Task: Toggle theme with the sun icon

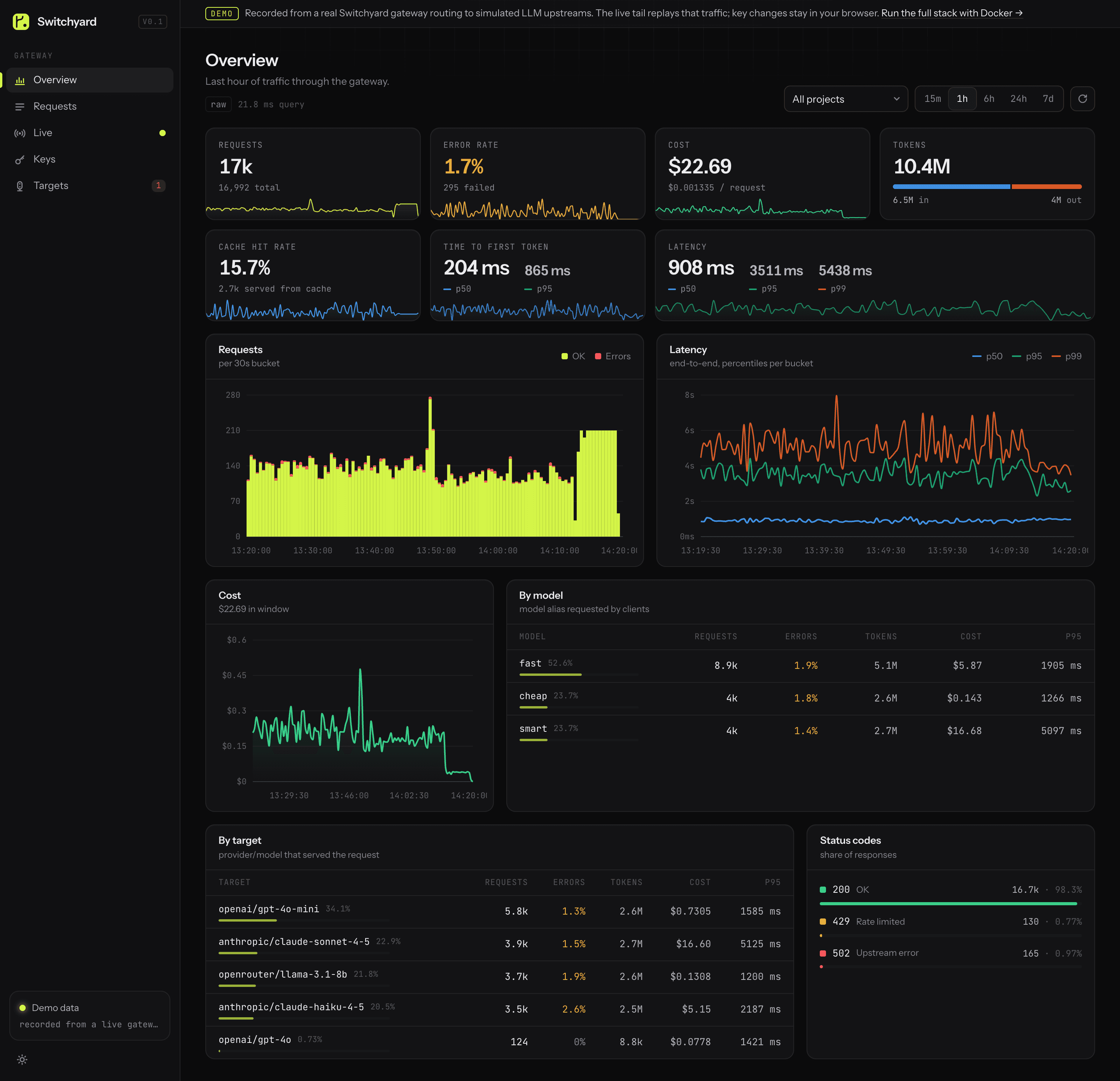Action: coord(22,1060)
